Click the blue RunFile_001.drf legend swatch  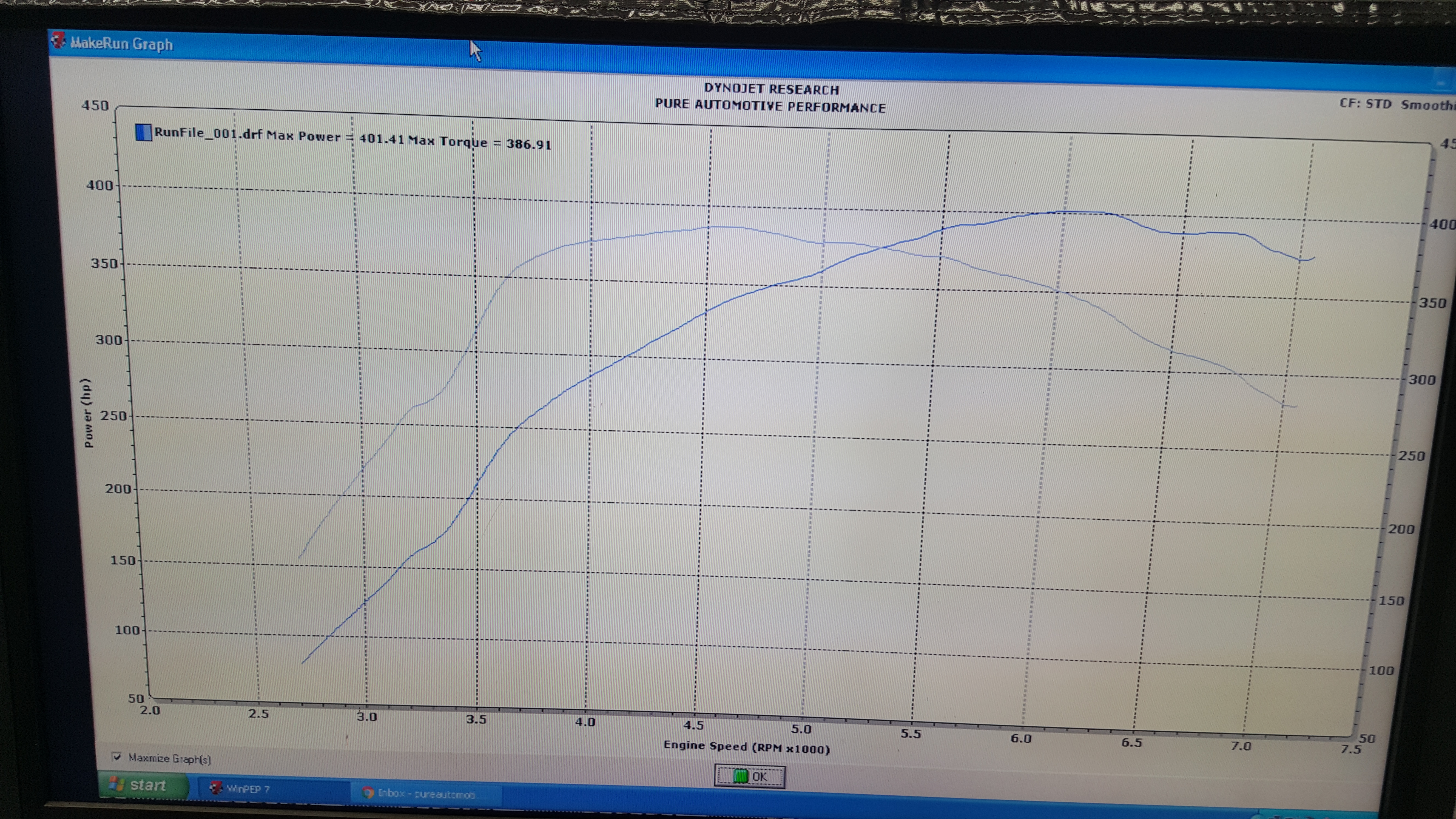[x=144, y=132]
